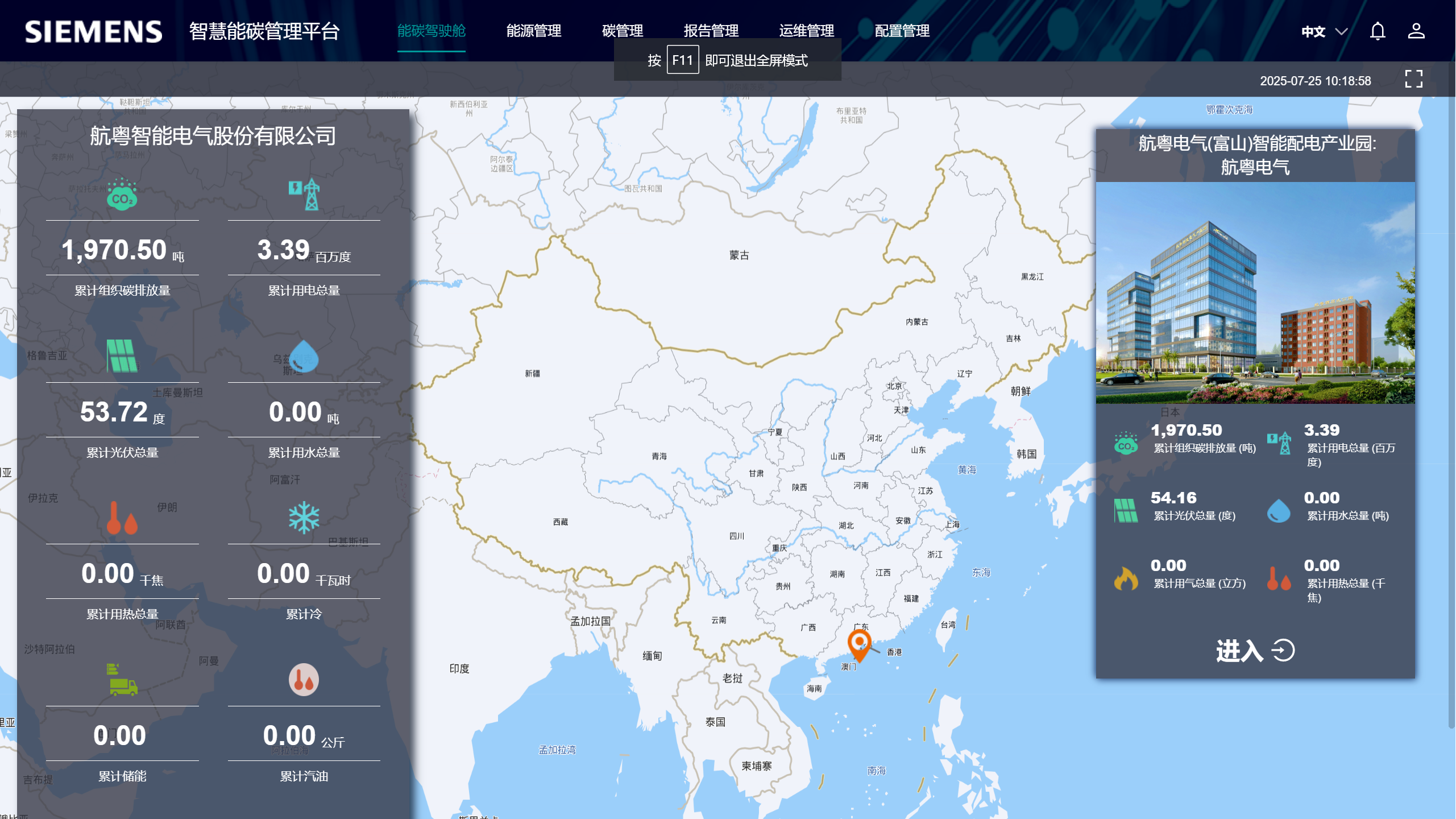The width and height of the screenshot is (1456, 819).
Task: Click the 累计汽油 label
Action: point(304,776)
